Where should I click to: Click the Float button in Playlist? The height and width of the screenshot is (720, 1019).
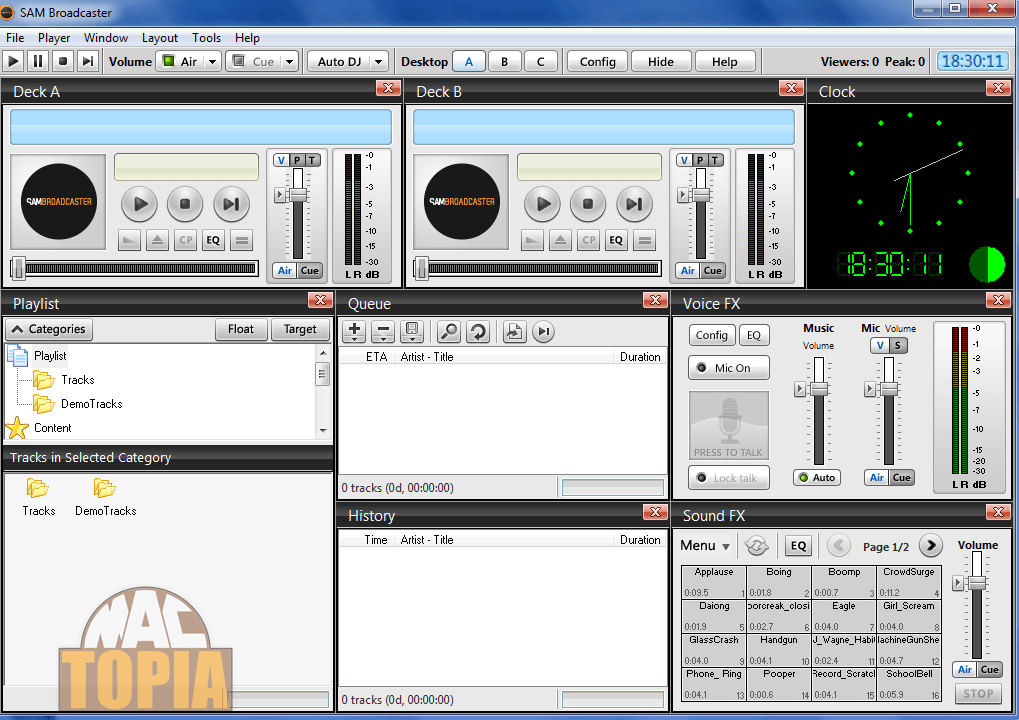[x=240, y=329]
